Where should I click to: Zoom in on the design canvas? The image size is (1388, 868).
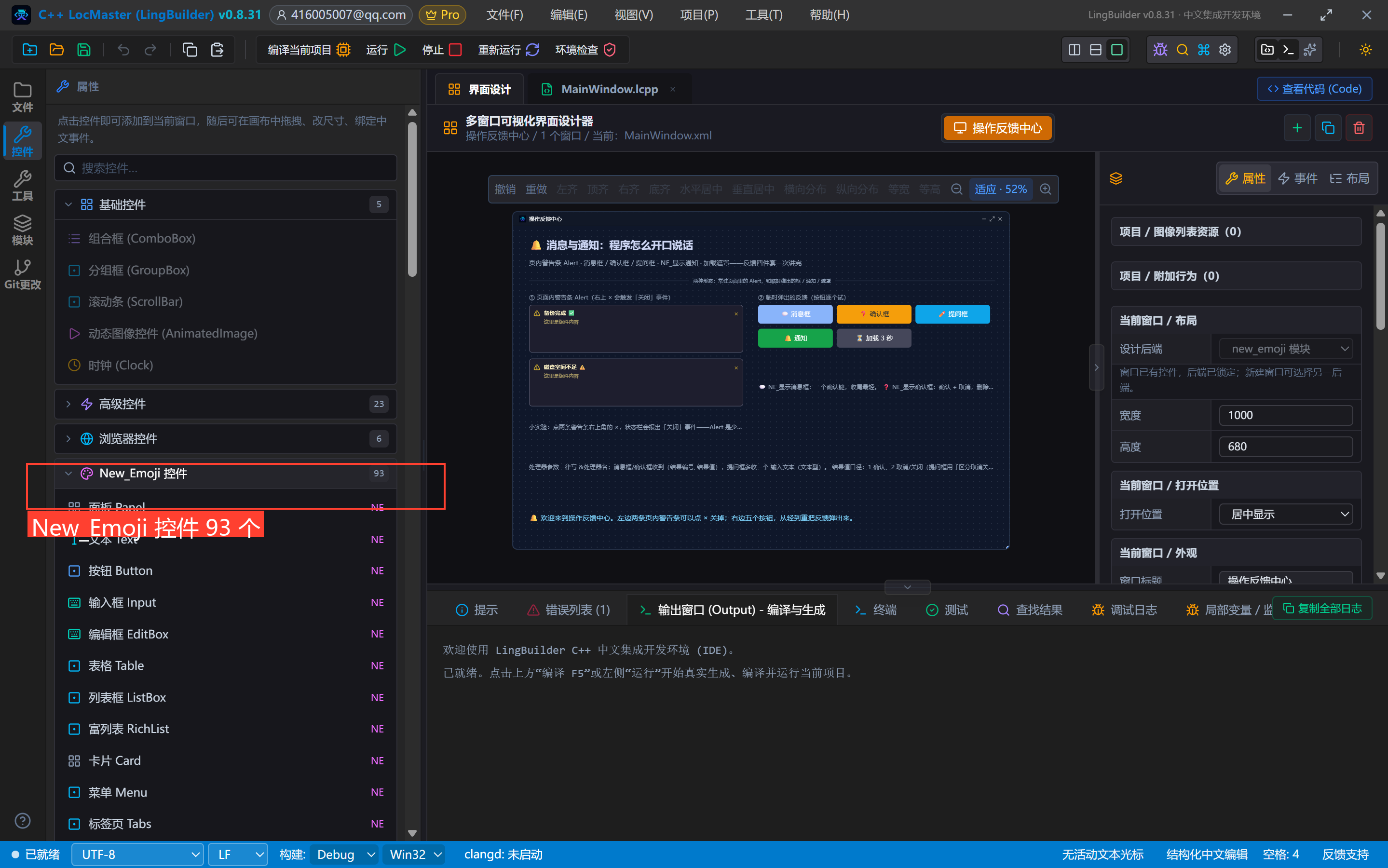click(1045, 190)
